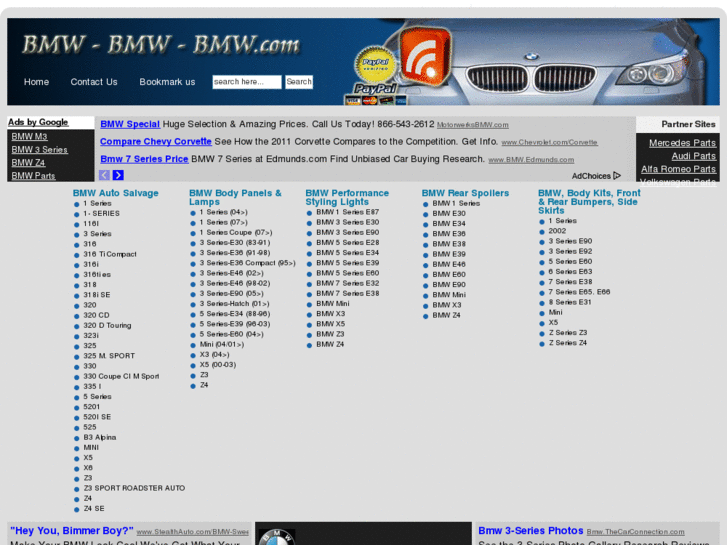Viewport: 727px width, 545px height.
Task: Select '325 M. SPORT' in Auto Salvage
Action: click(x=109, y=356)
